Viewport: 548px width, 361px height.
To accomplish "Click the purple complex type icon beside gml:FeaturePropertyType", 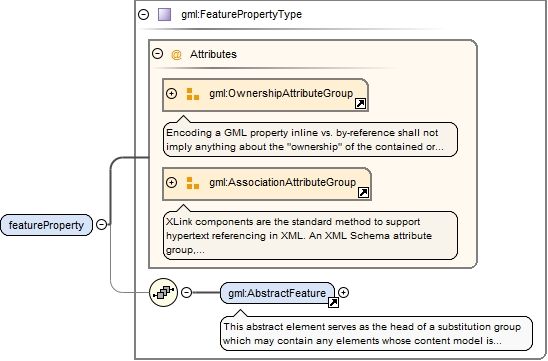I will pyautogui.click(x=164, y=15).
